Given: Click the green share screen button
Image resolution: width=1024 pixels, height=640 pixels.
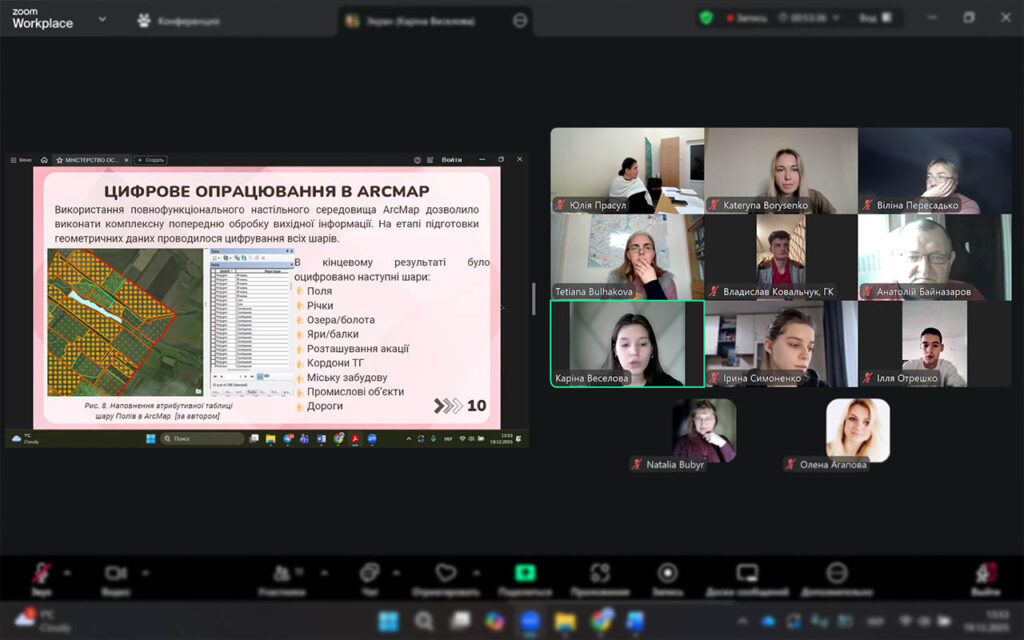Looking at the screenshot, I should [x=525, y=574].
